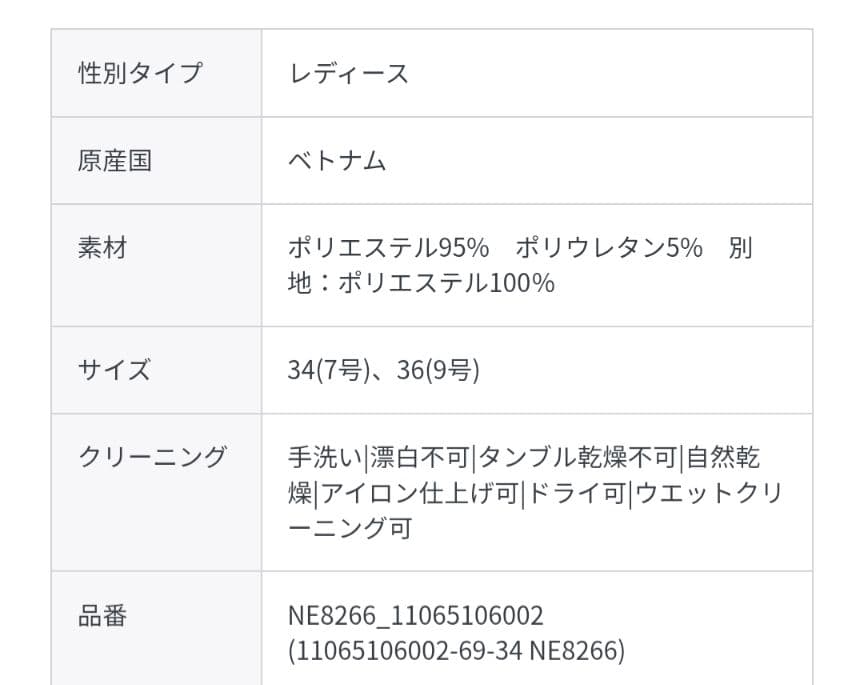The height and width of the screenshot is (685, 864).
Task: Click the 性別タイプ row label
Action: pyautogui.click(x=140, y=73)
